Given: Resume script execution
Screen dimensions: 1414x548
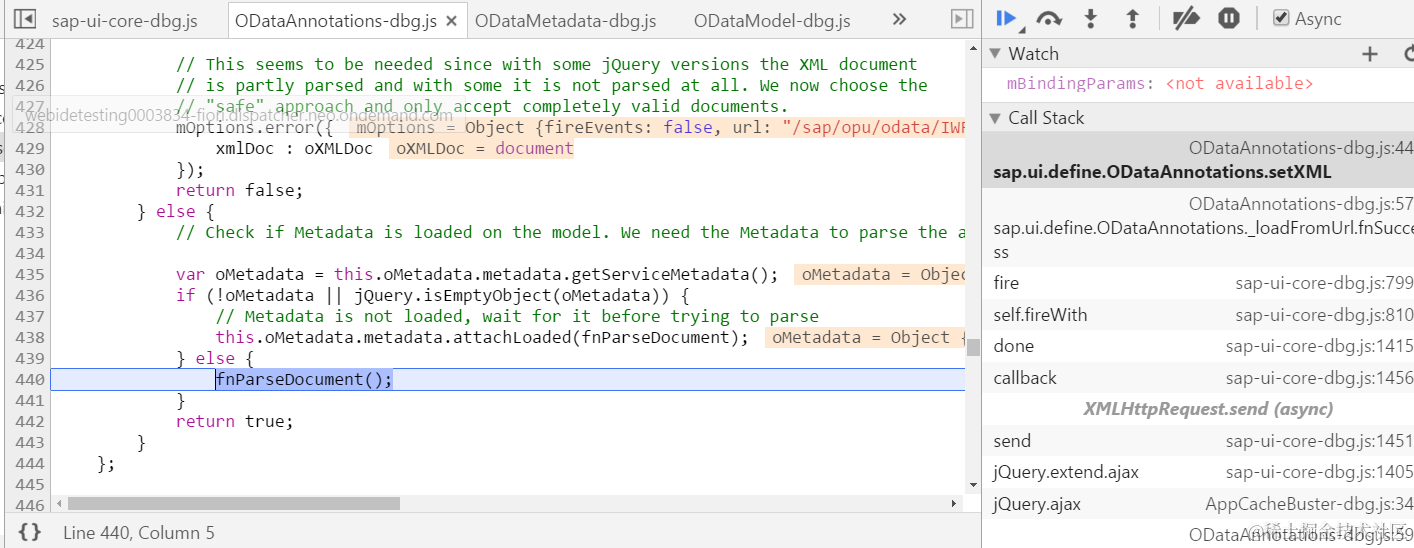Looking at the screenshot, I should point(1006,18).
